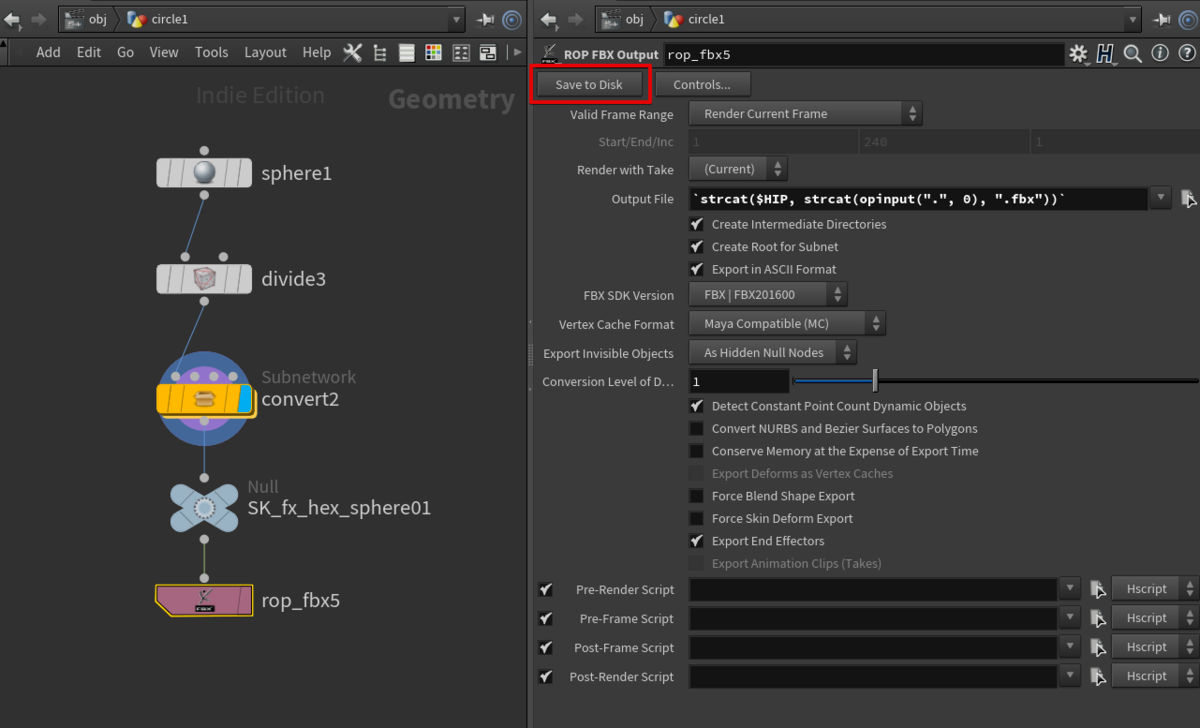Open parameter gear settings menu
Viewport: 1200px width, 728px height.
point(1079,55)
